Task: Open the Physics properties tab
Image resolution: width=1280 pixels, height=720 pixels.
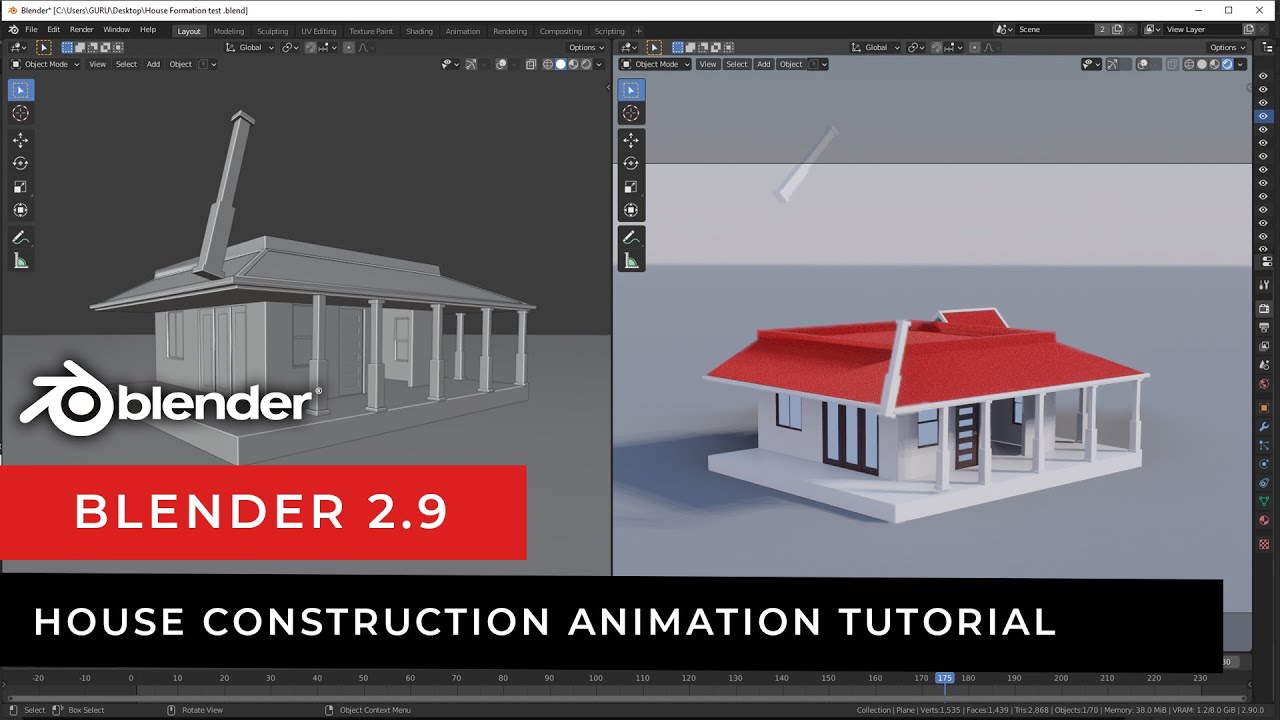Action: pos(1264,464)
